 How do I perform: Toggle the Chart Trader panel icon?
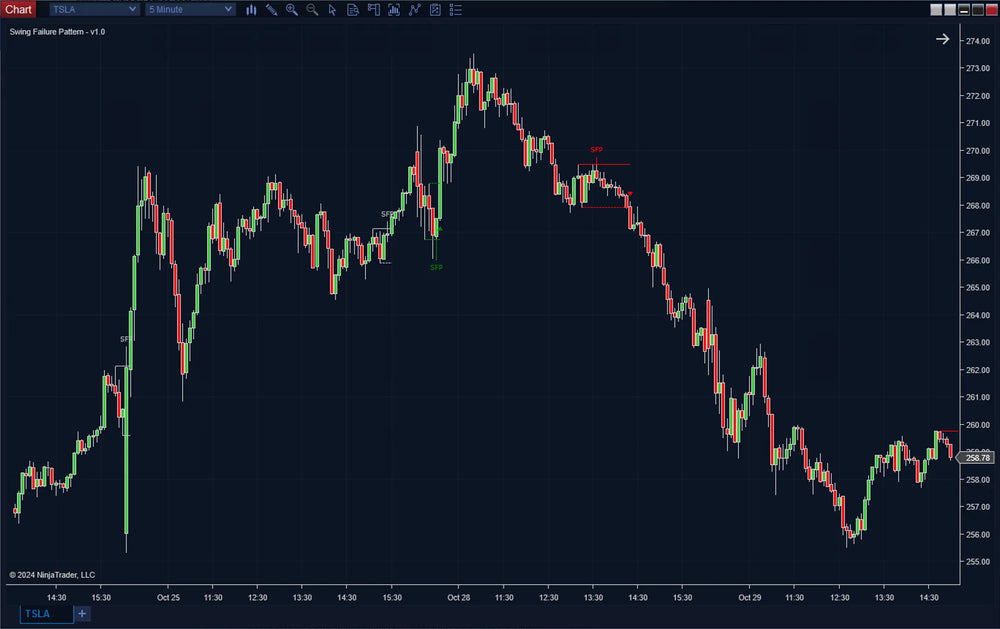tap(373, 9)
